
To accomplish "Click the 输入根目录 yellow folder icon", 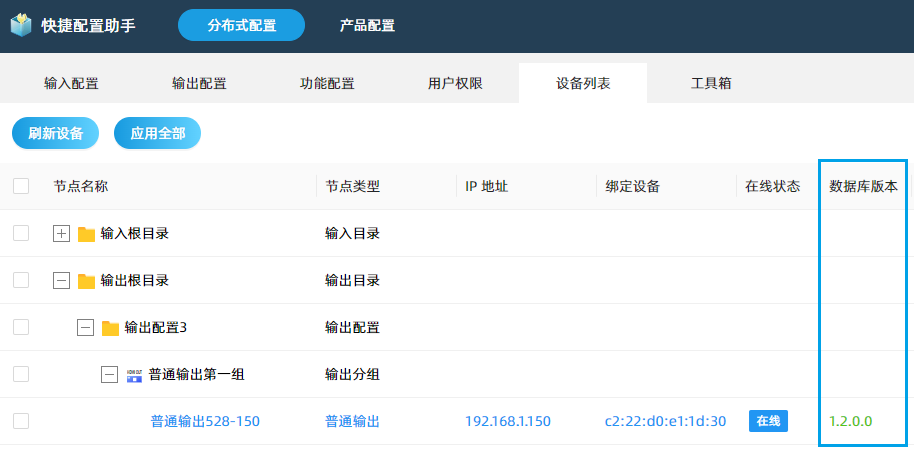I will [86, 234].
